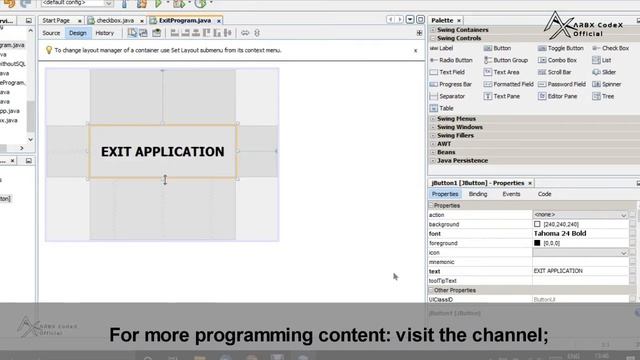Switch to the Source view
The image size is (640, 360).
click(x=51, y=33)
